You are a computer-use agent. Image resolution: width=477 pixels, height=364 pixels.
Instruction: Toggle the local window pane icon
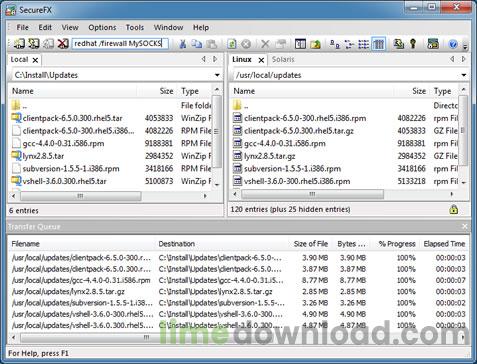[x=300, y=44]
